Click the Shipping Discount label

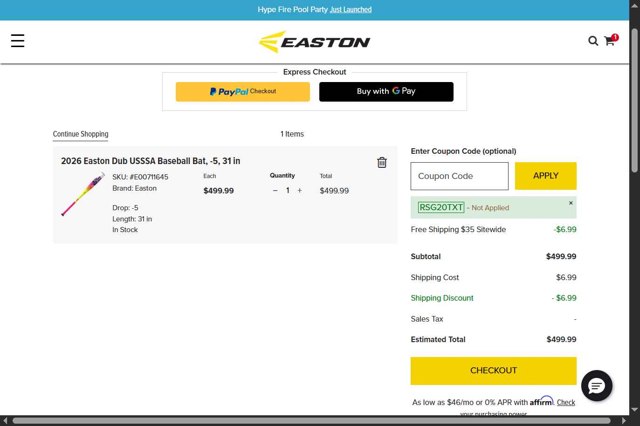(x=442, y=298)
